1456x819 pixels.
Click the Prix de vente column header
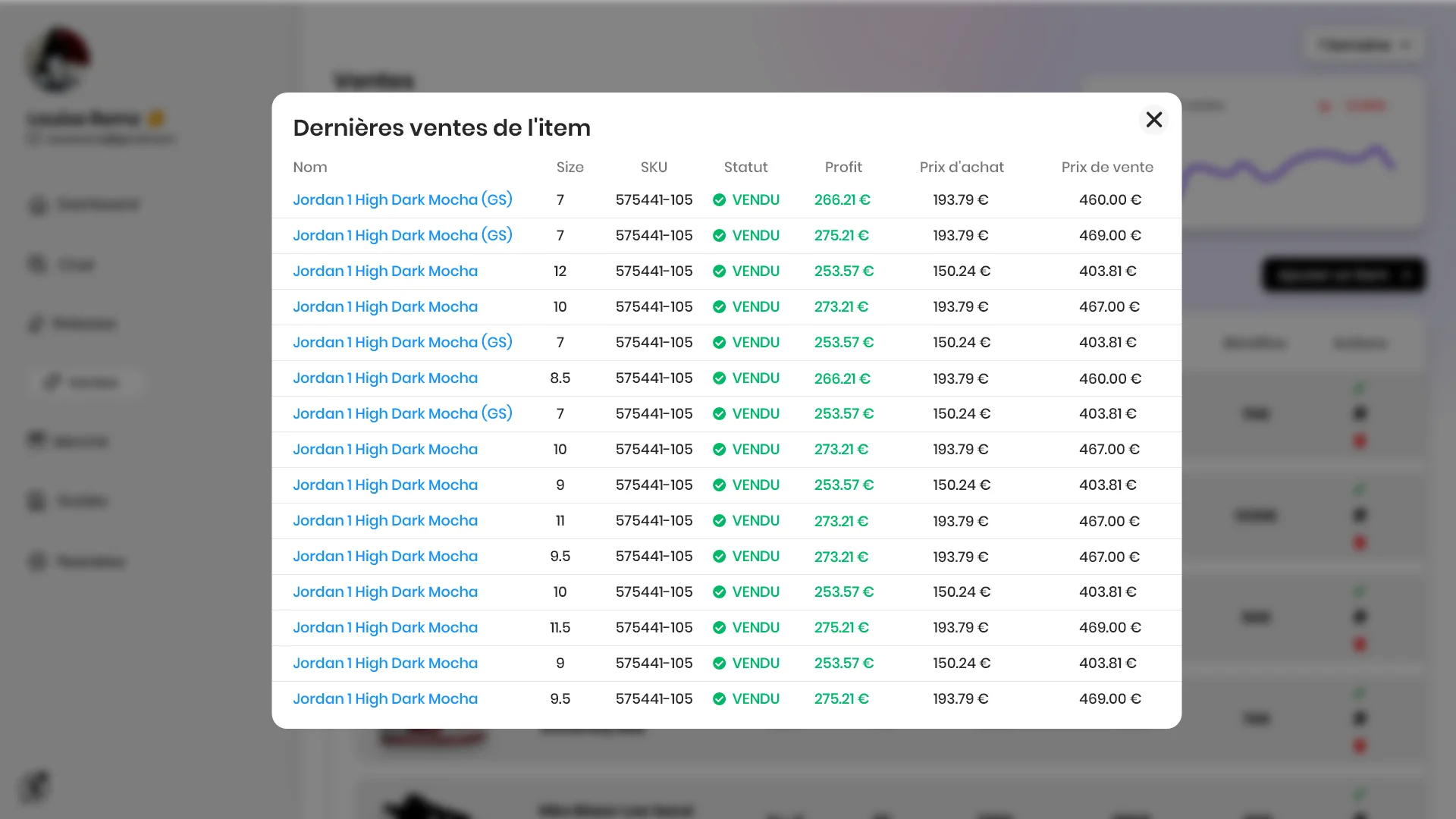tap(1107, 168)
